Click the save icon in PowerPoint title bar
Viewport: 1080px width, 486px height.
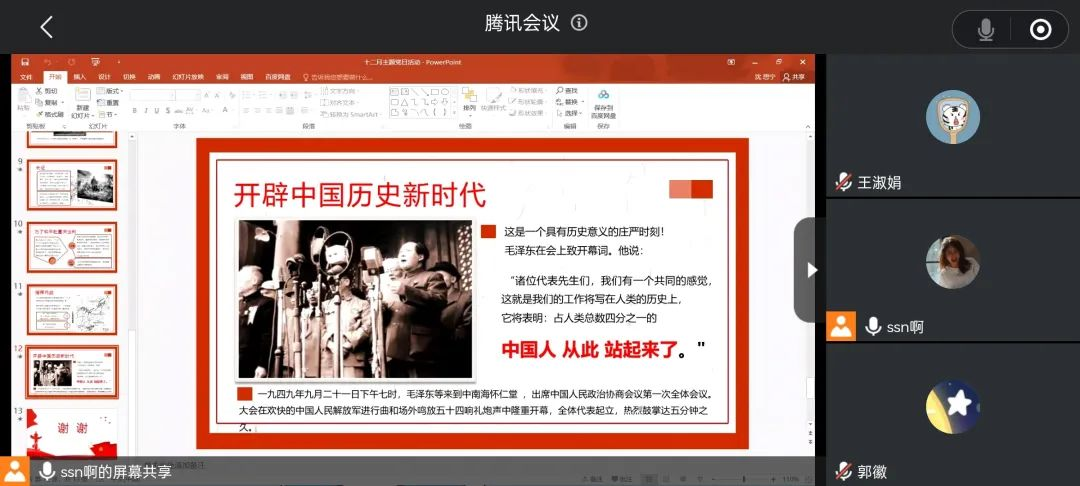pyautogui.click(x=24, y=62)
